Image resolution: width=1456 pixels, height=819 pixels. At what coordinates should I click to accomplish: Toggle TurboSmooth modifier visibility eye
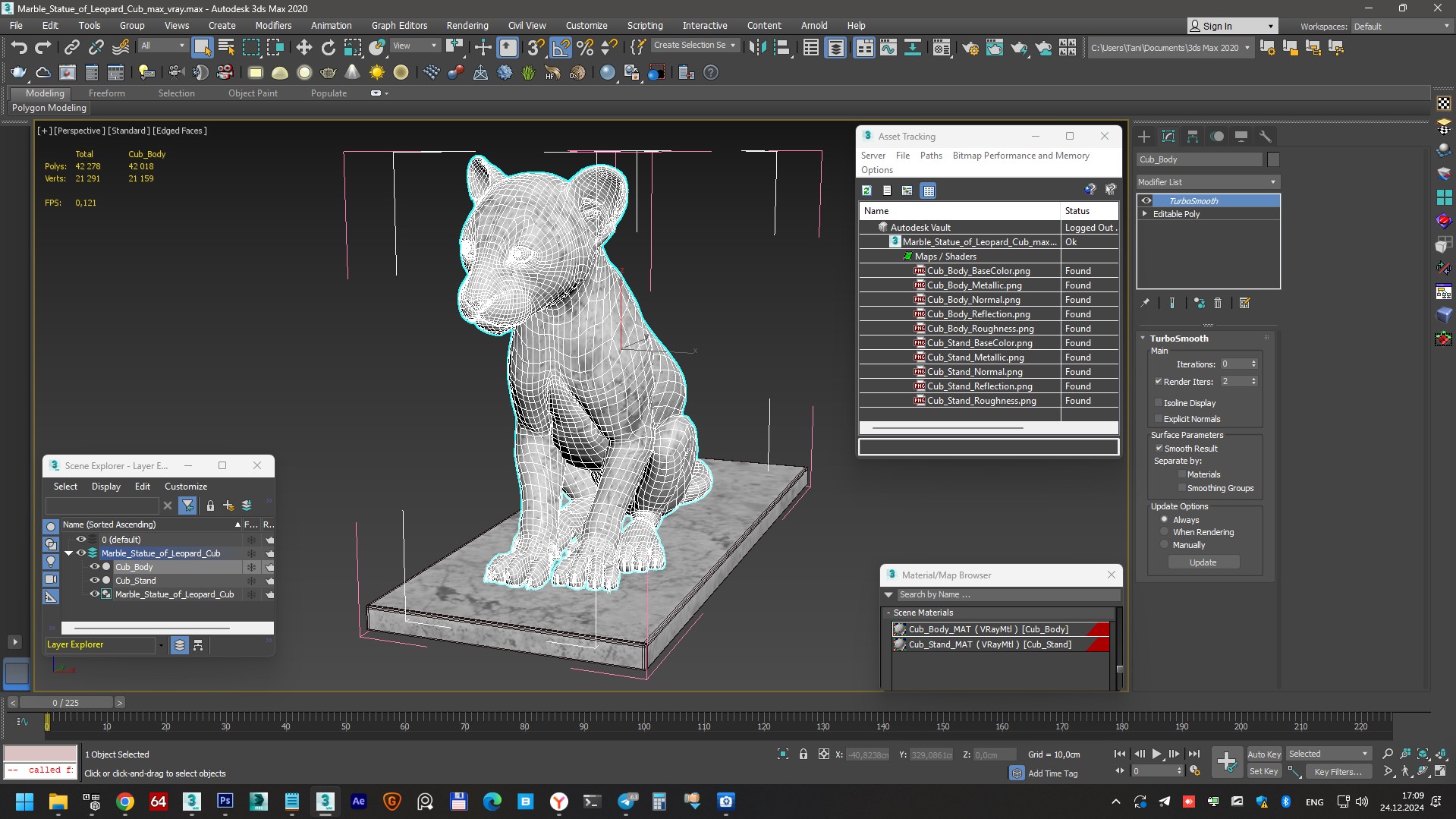point(1146,201)
